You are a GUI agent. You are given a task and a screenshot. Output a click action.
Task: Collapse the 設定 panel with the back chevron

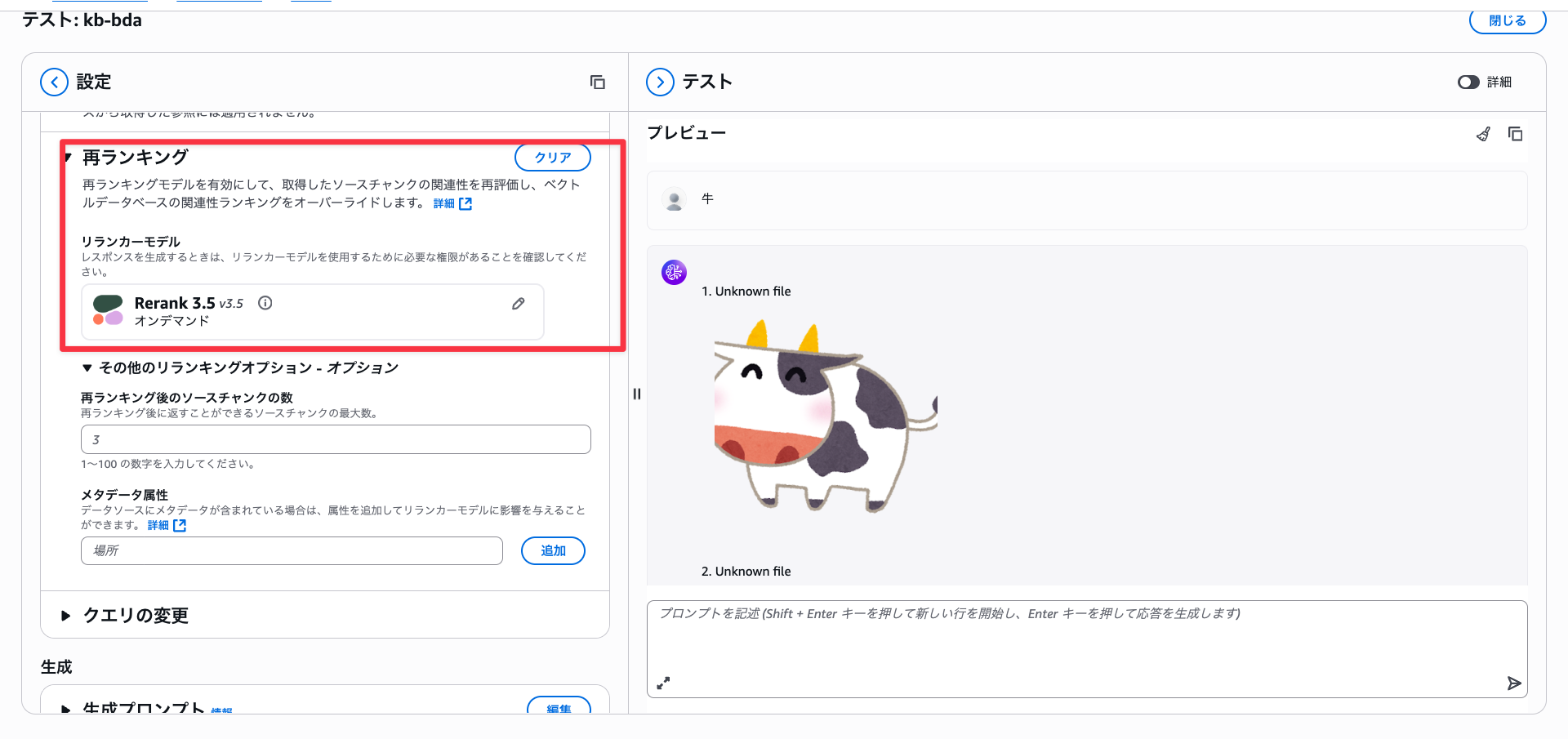tap(54, 82)
